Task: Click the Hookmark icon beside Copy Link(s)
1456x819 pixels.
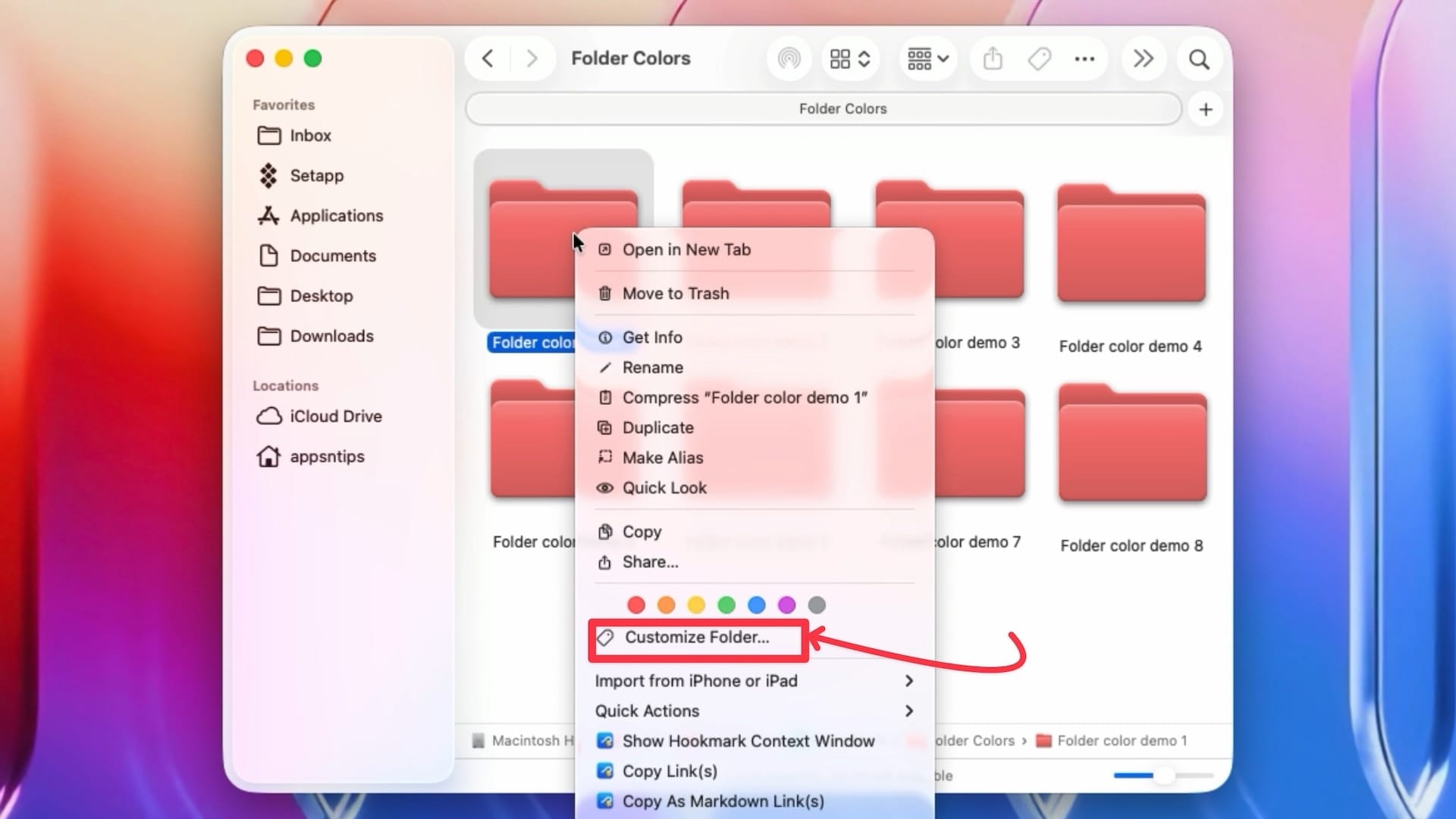Action: 605,770
